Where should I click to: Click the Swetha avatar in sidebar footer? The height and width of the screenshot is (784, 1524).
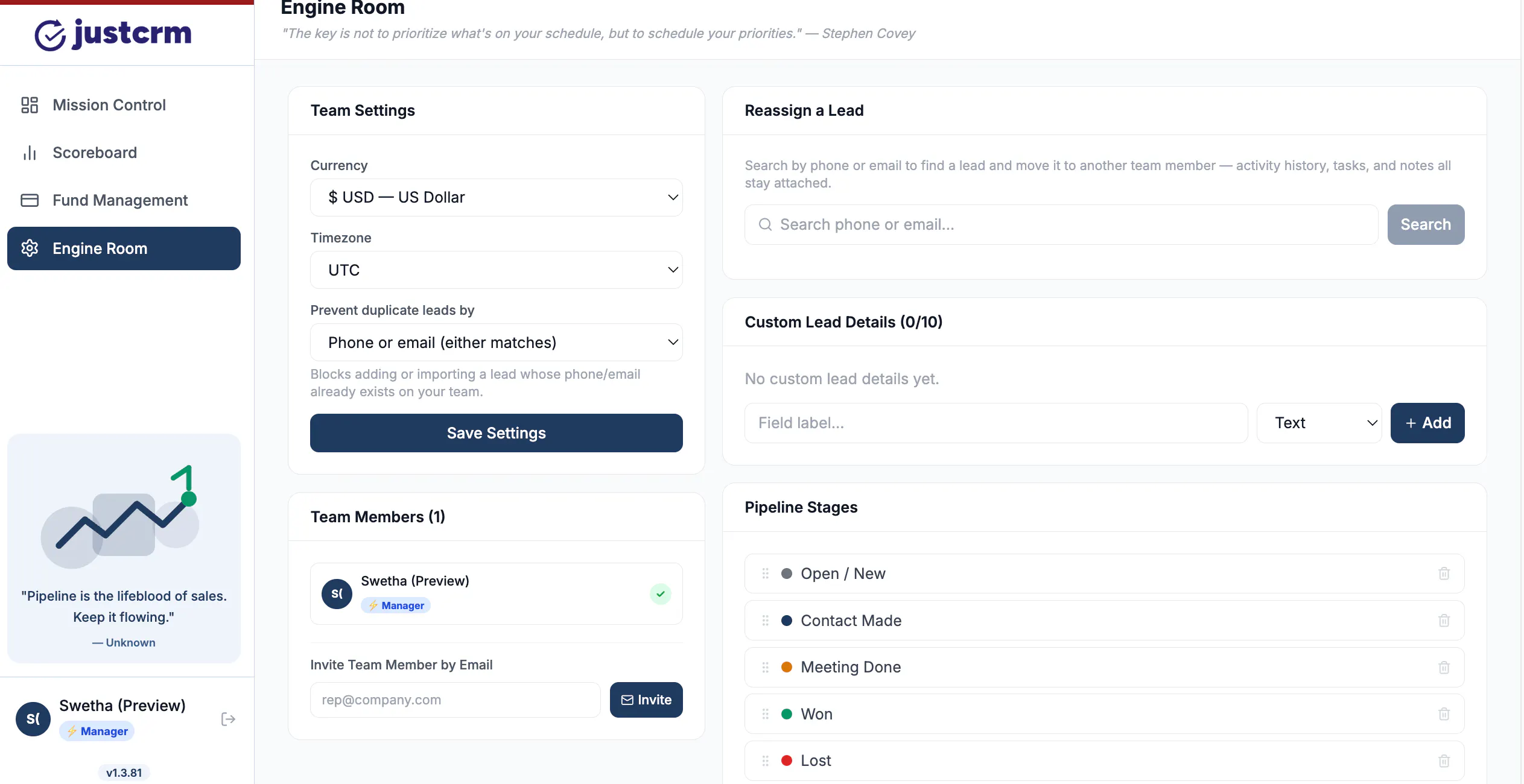click(x=33, y=719)
